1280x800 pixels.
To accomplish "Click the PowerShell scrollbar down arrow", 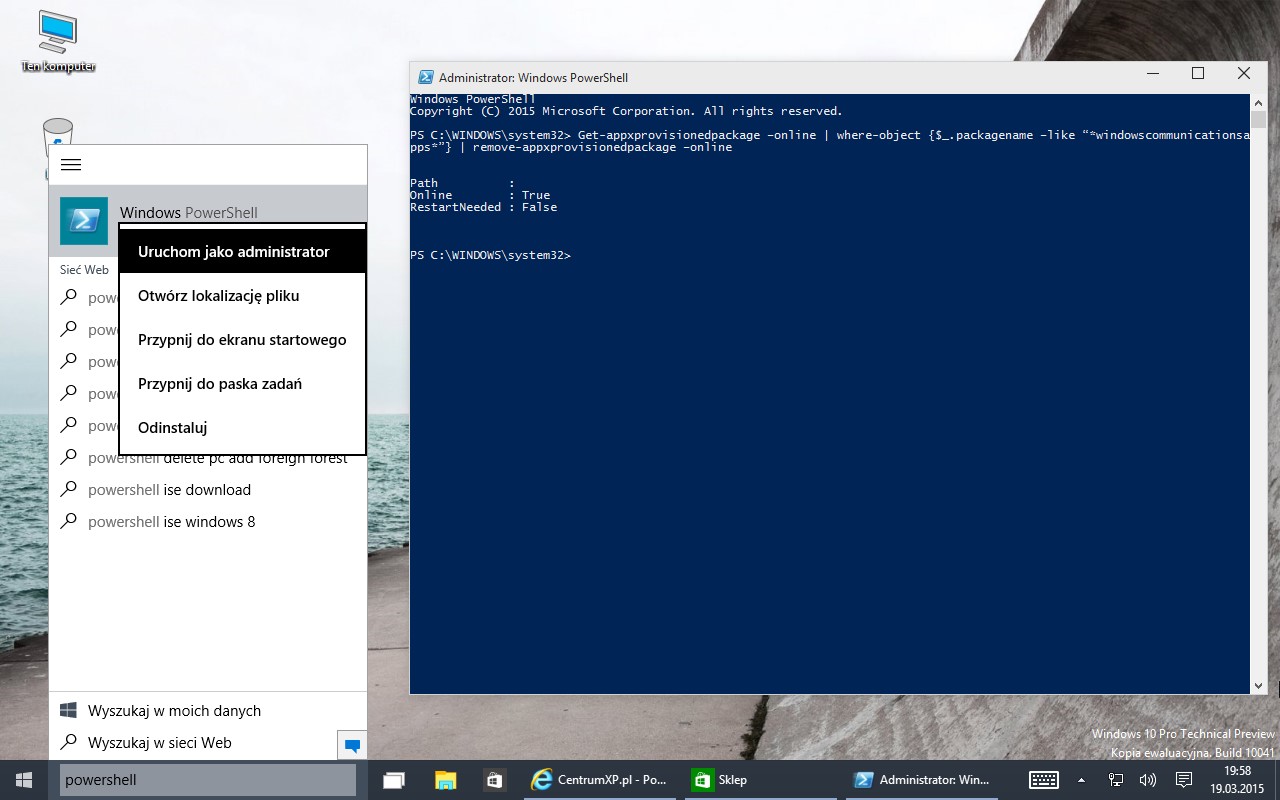I will click(1259, 686).
